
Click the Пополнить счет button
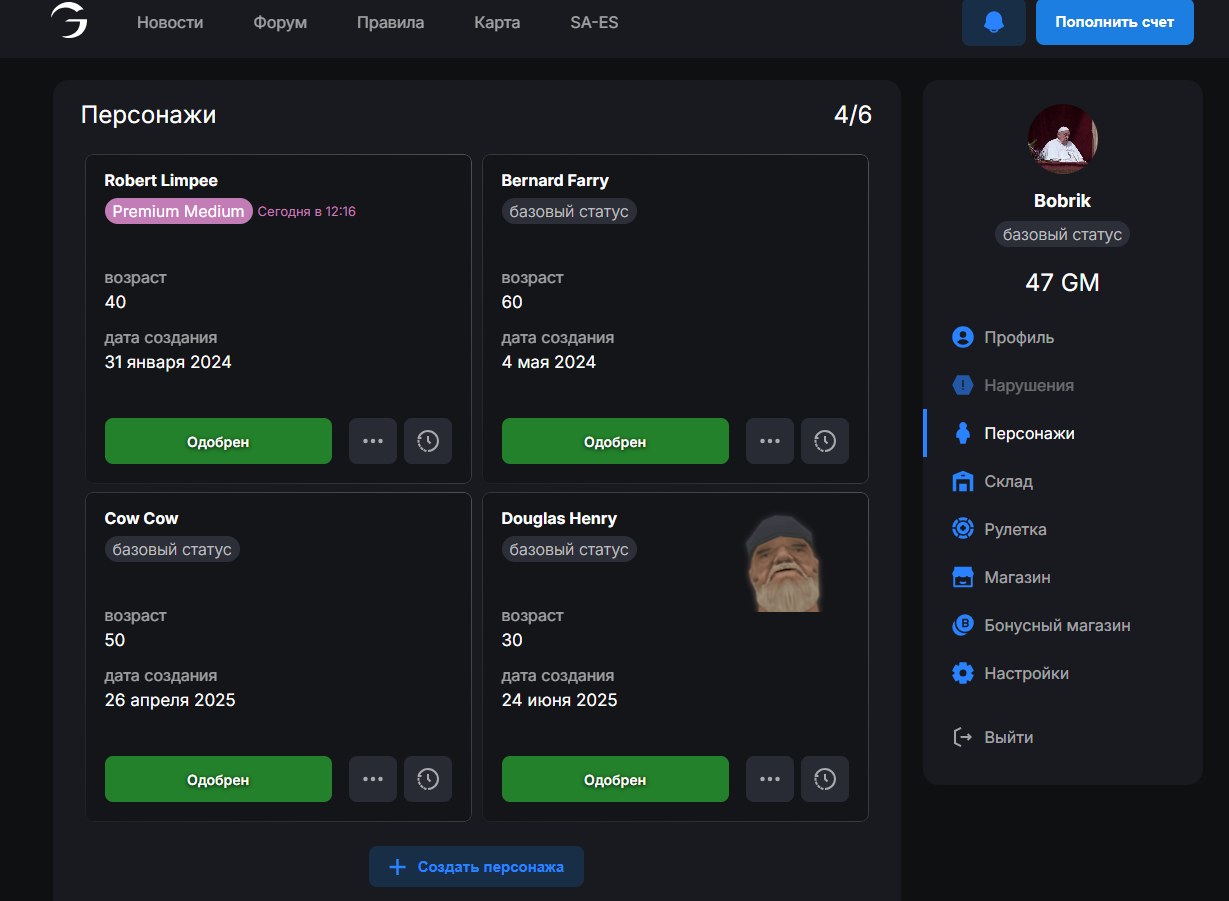1114,22
